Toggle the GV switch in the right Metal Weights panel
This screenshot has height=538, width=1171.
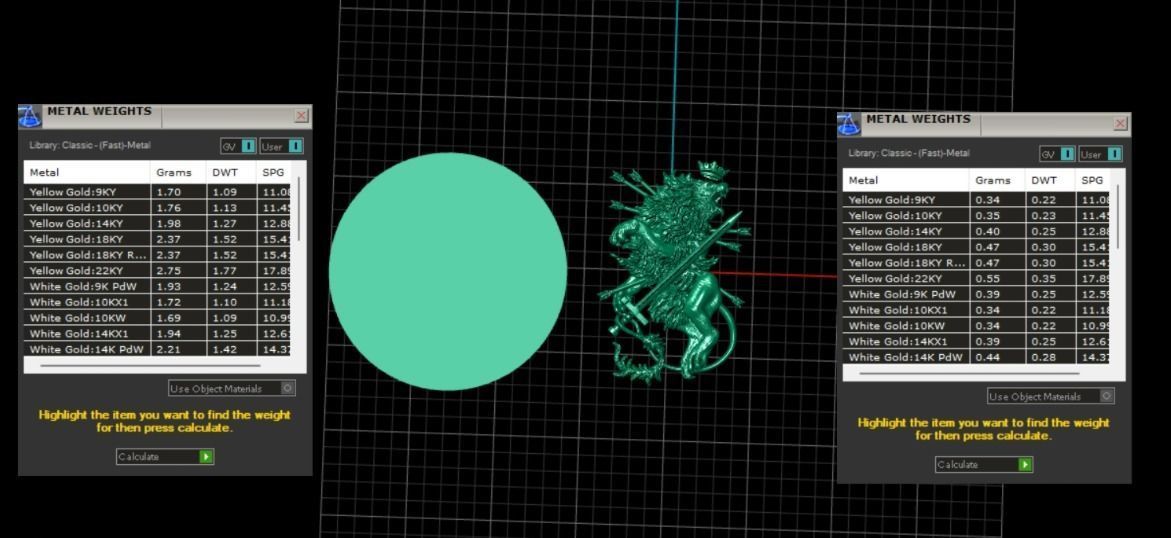(x=1058, y=154)
